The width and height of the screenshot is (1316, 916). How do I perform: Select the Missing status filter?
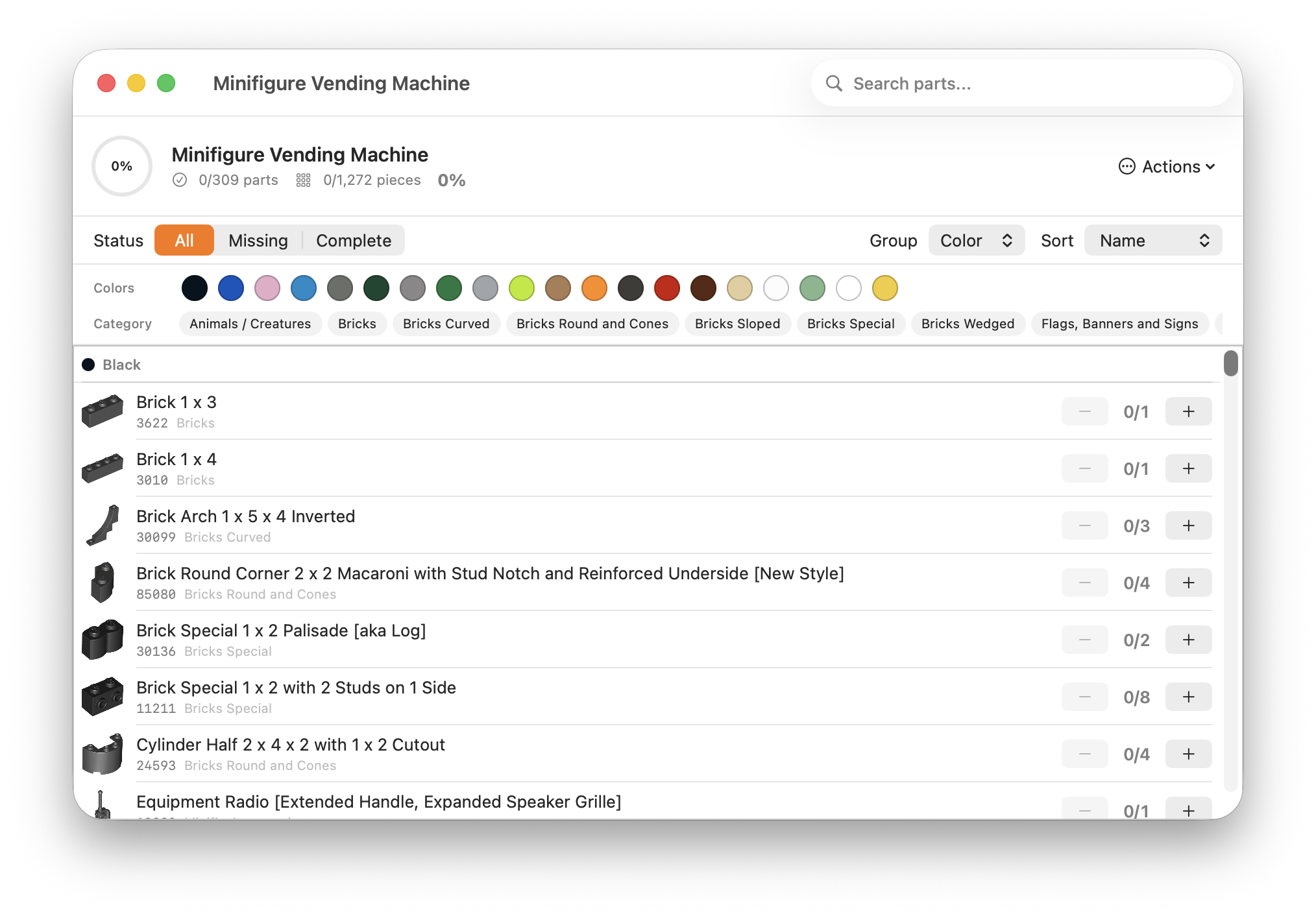(x=258, y=241)
